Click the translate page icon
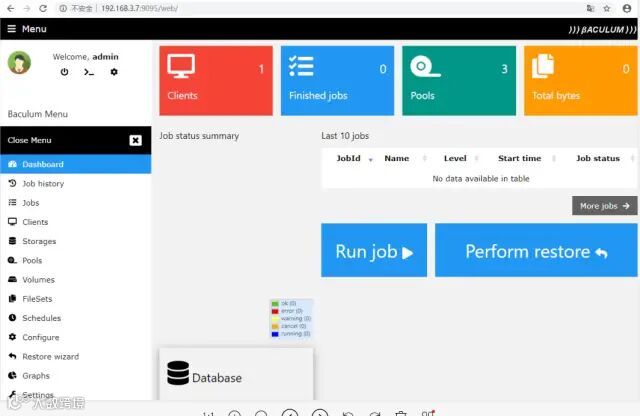Viewport: 640px width, 416px height. pos(590,8)
